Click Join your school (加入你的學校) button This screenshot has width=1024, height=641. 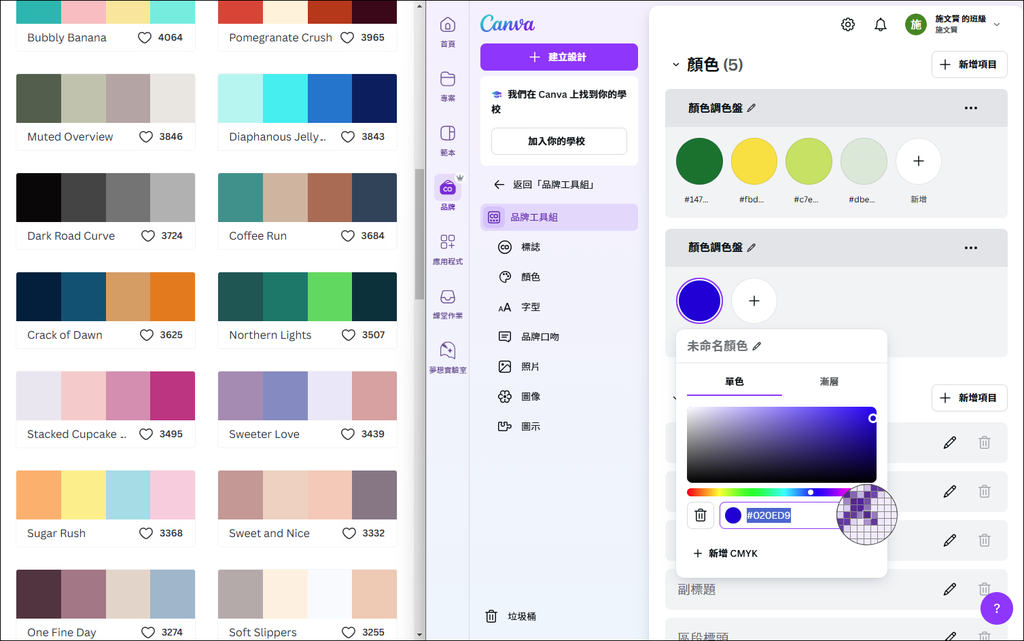[559, 141]
